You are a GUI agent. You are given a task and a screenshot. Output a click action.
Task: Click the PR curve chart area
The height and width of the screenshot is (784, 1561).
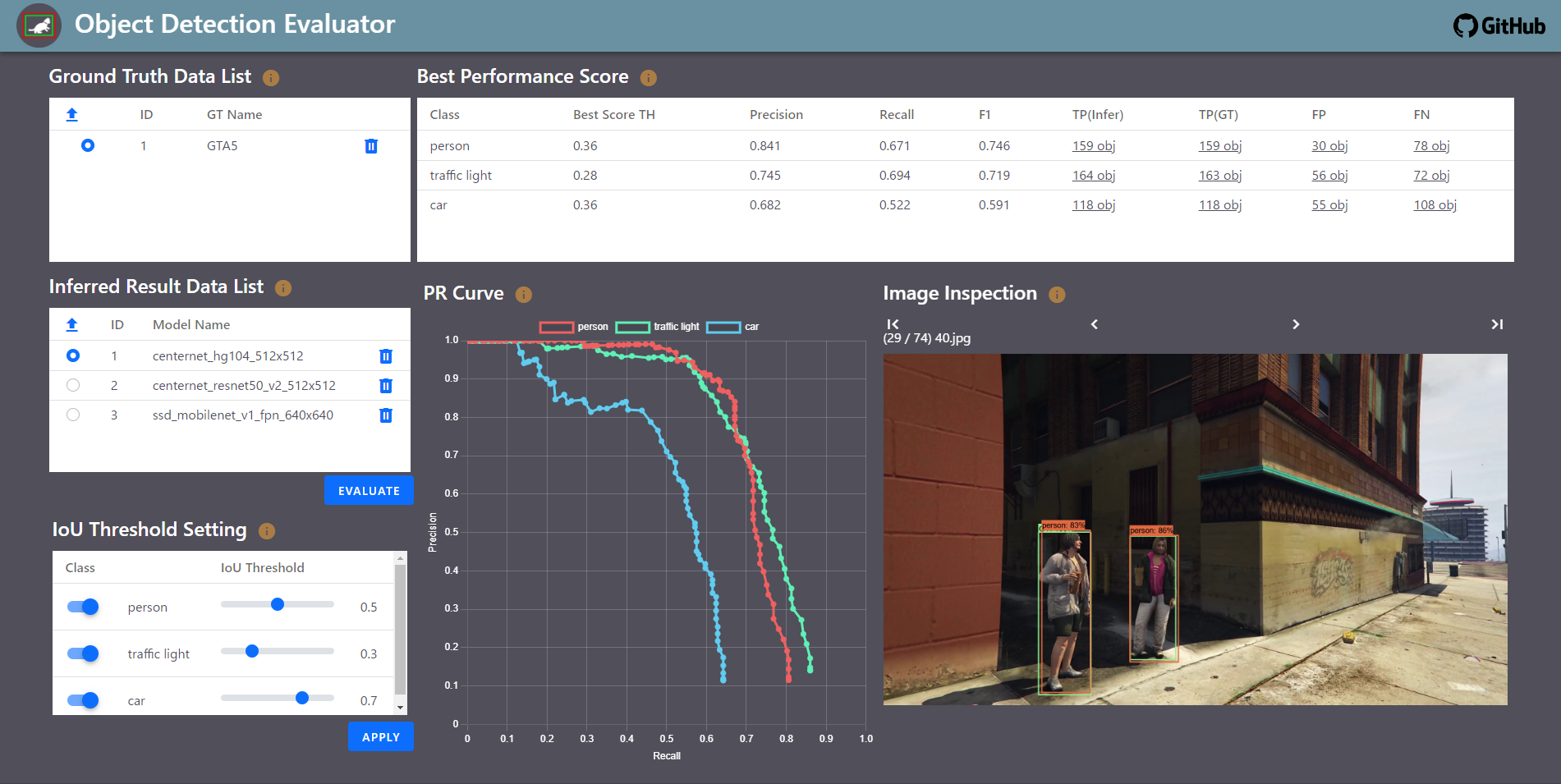click(x=666, y=532)
